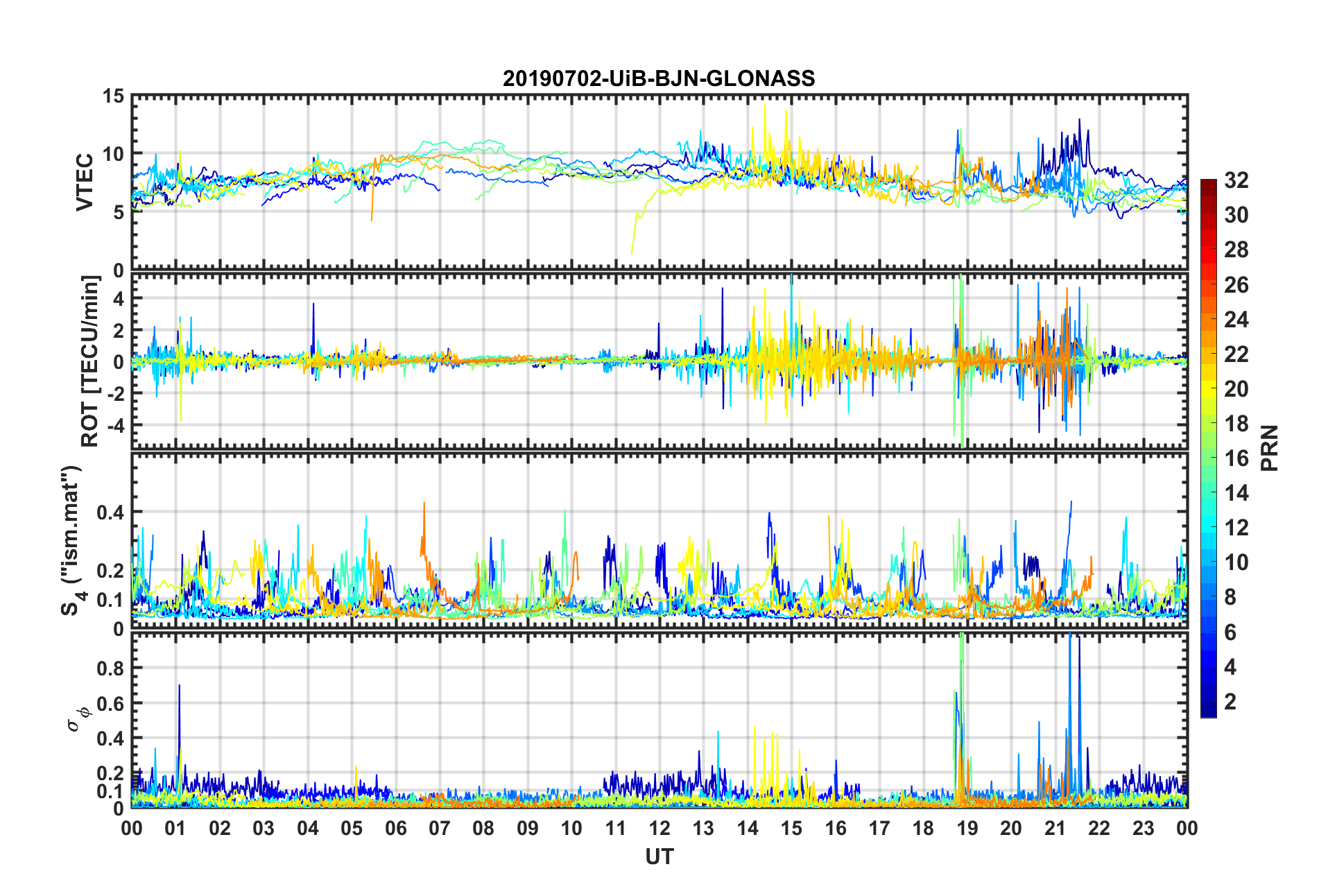Click x-axis tick label 22
1319x896 pixels.
1099,828
